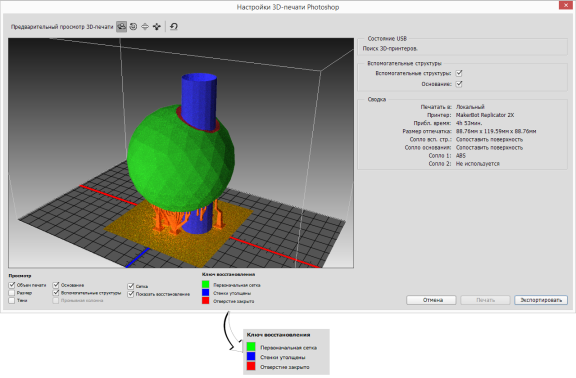
Task: Select the pan camera tool icon
Action: tap(145, 26)
